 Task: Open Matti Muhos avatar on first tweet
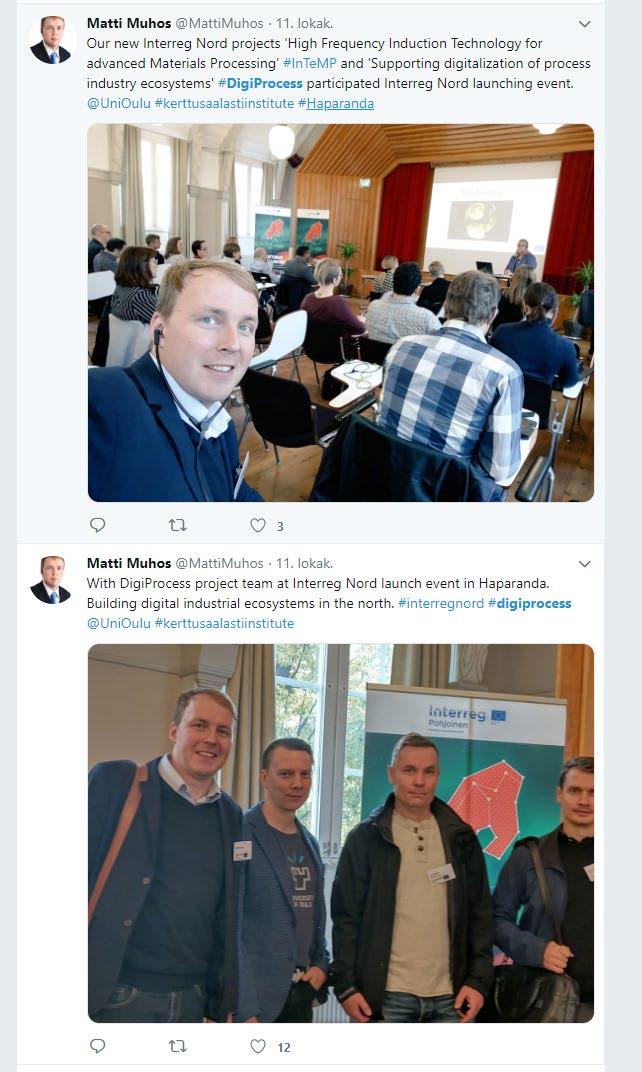tap(51, 40)
